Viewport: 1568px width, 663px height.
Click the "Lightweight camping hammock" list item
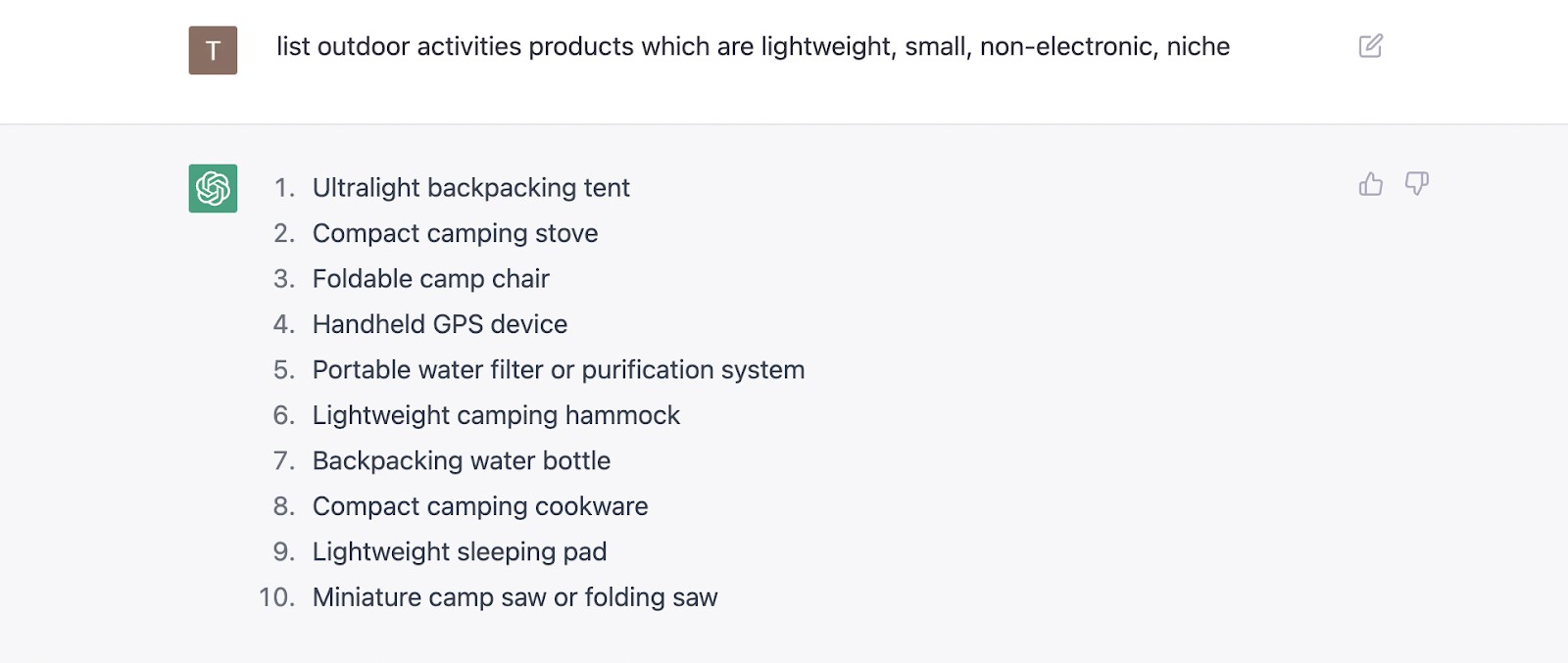pyautogui.click(x=496, y=415)
